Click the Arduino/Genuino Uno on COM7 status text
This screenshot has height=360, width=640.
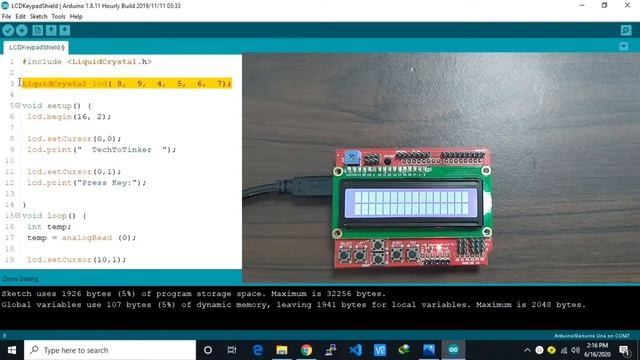592,336
